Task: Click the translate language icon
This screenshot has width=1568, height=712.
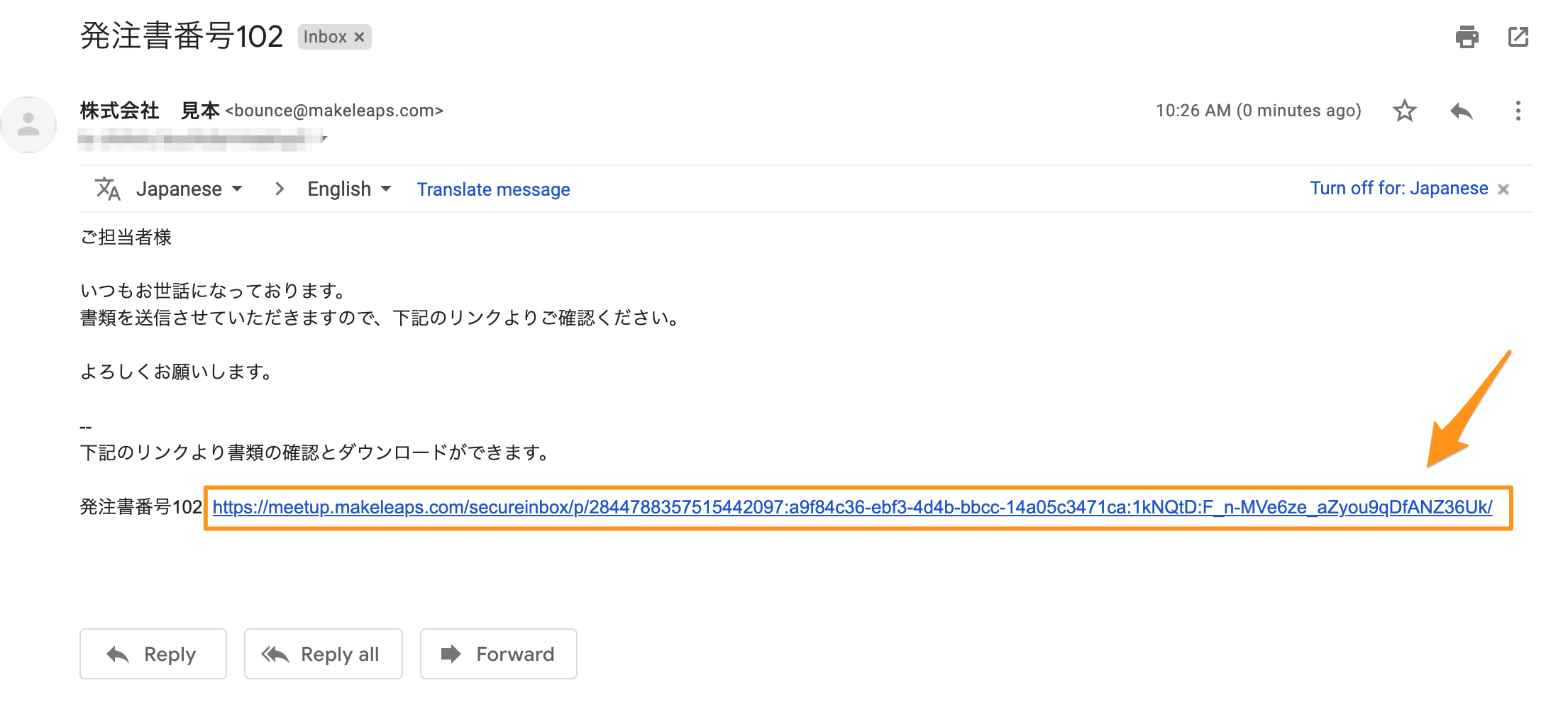Action: tap(108, 189)
